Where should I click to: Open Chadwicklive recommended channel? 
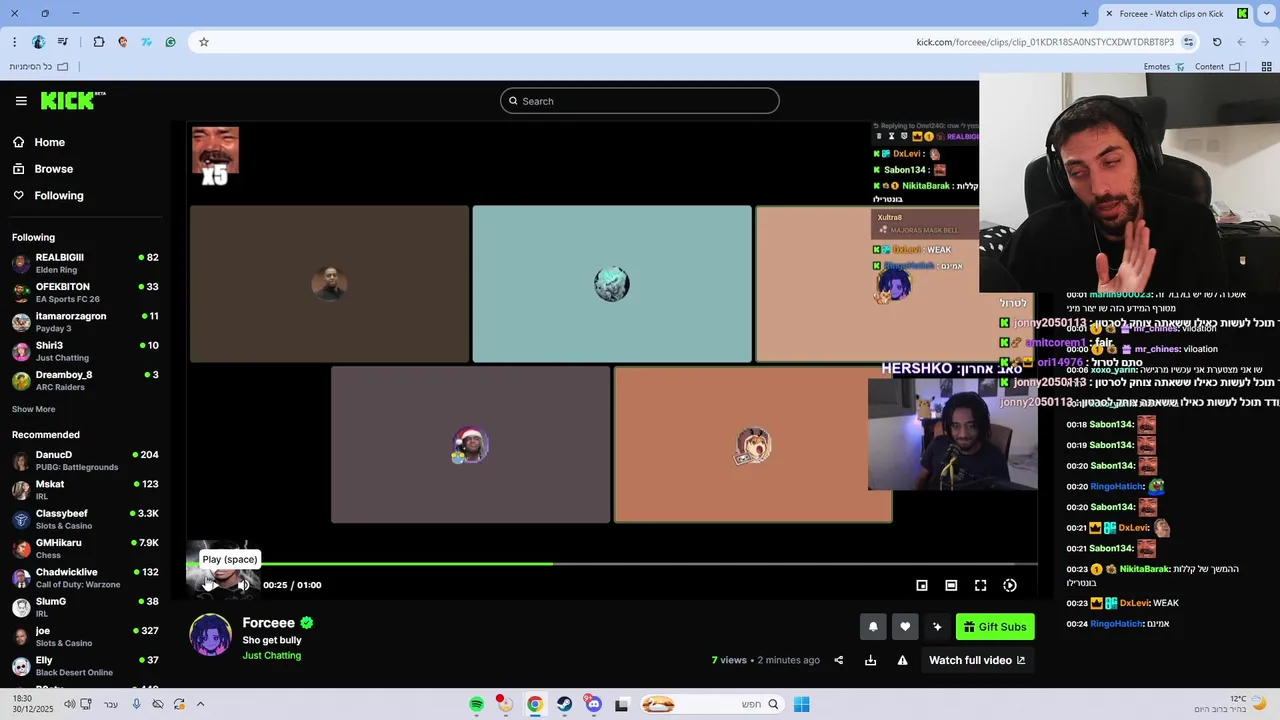pos(86,578)
